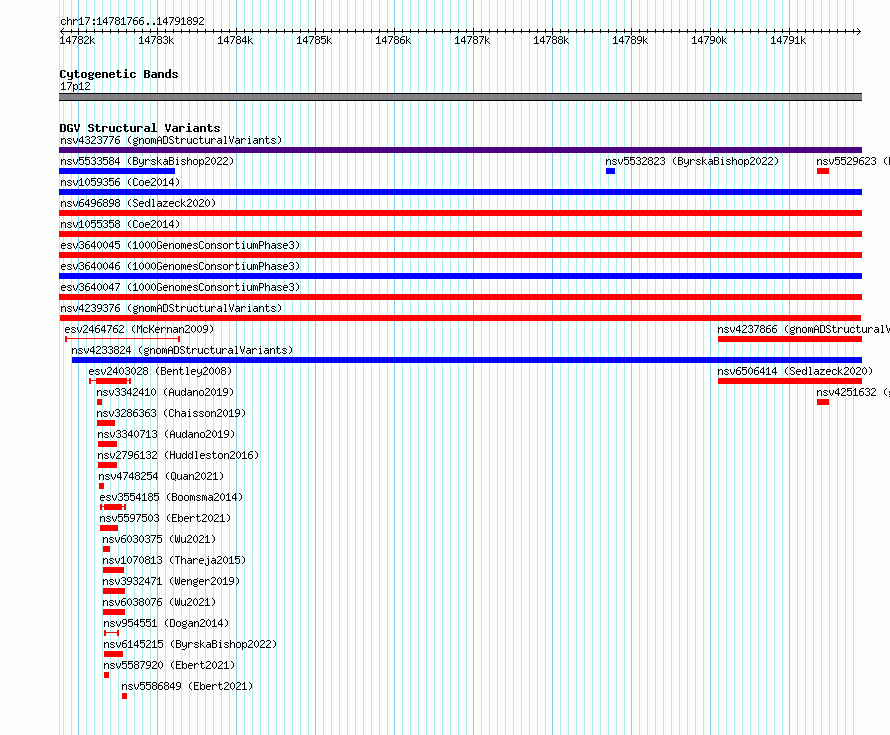This screenshot has width=890, height=735.
Task: Click the 14782k ruler tick label
Action: pyautogui.click(x=77, y=40)
